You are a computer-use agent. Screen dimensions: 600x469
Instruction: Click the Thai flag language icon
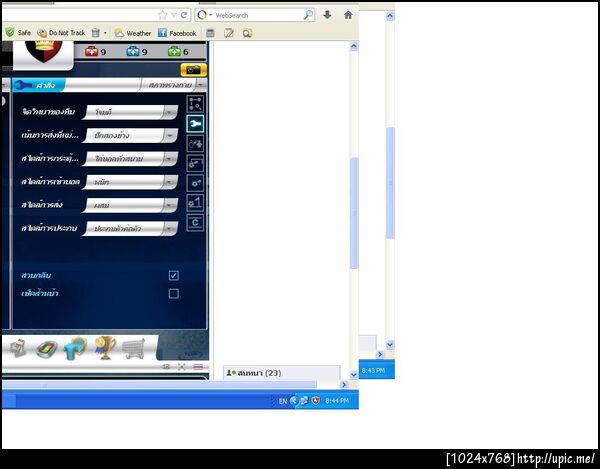click(x=198, y=367)
